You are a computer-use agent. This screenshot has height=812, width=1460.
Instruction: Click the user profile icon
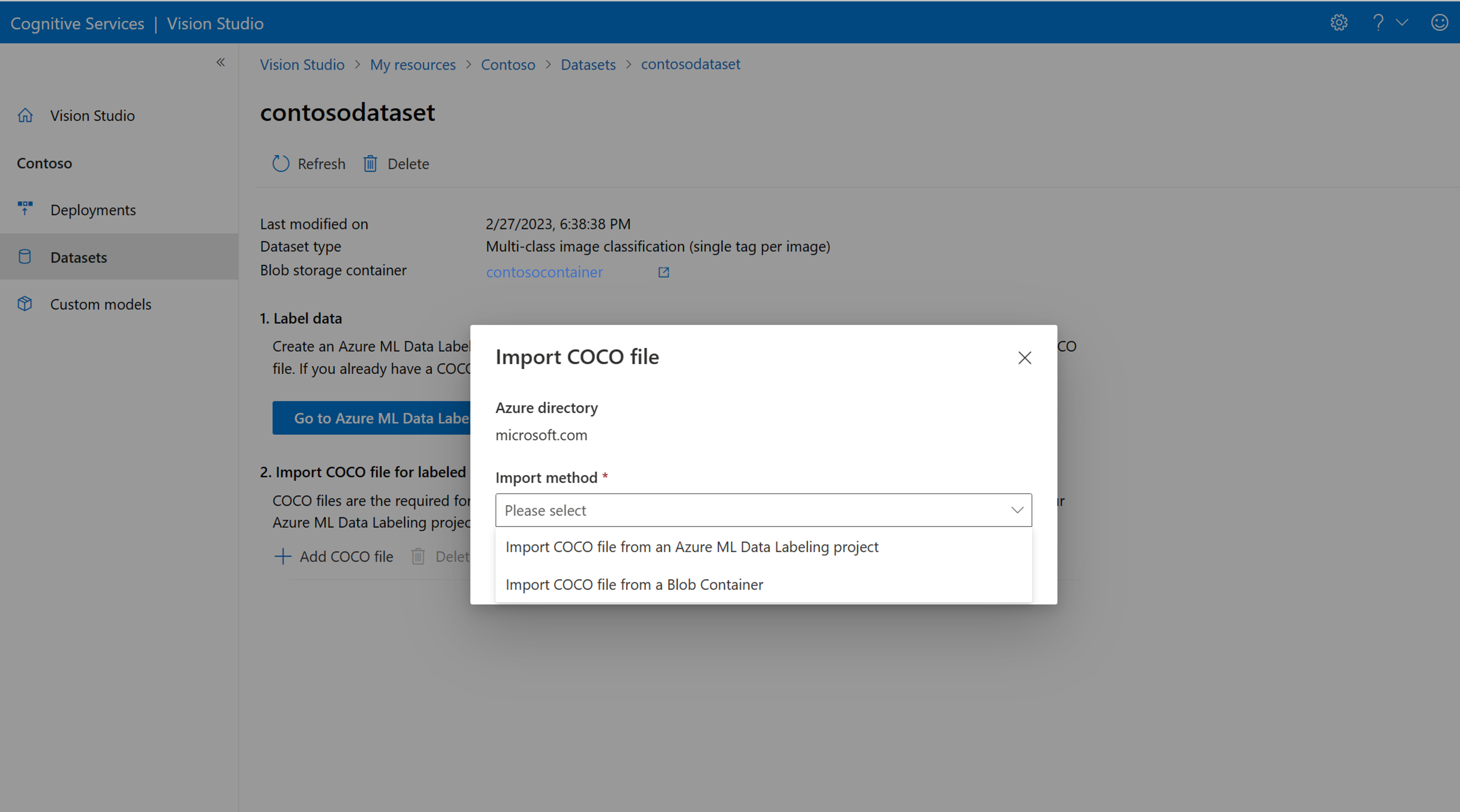1438,22
